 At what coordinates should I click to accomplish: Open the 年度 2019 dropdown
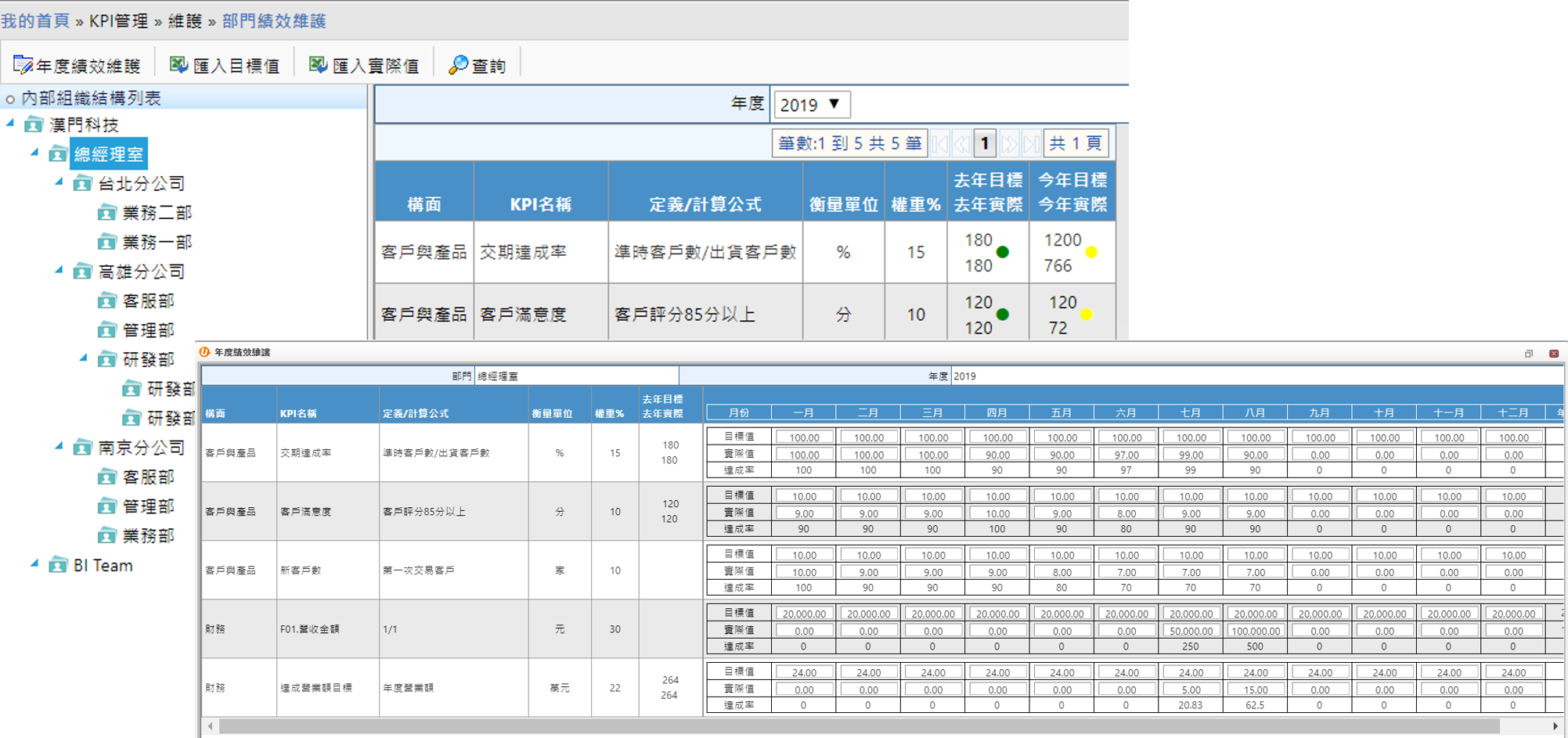[811, 104]
